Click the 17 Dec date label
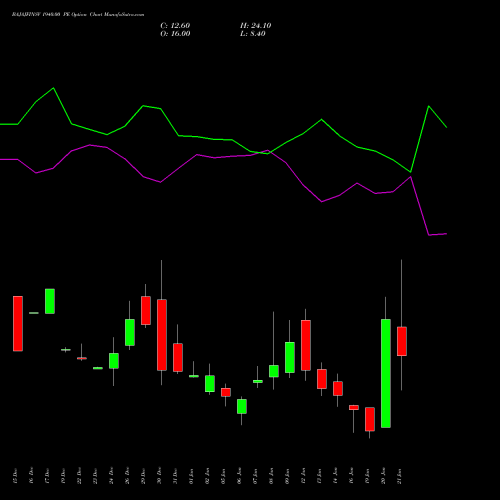 click(x=47, y=476)
